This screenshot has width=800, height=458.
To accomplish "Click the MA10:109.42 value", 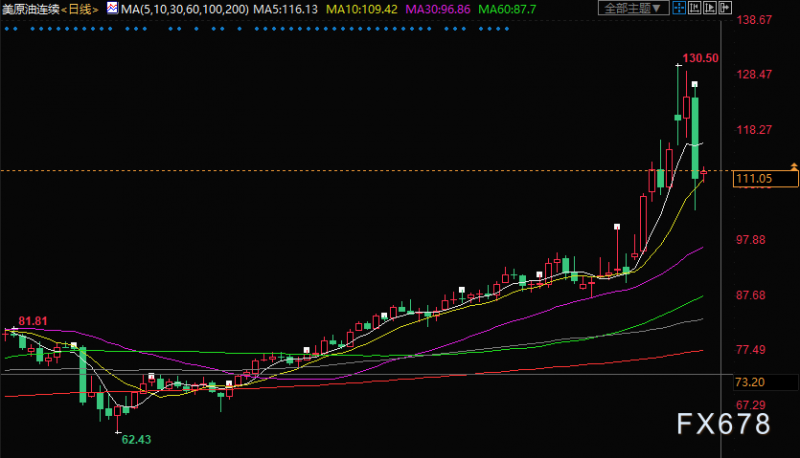I will click(362, 9).
